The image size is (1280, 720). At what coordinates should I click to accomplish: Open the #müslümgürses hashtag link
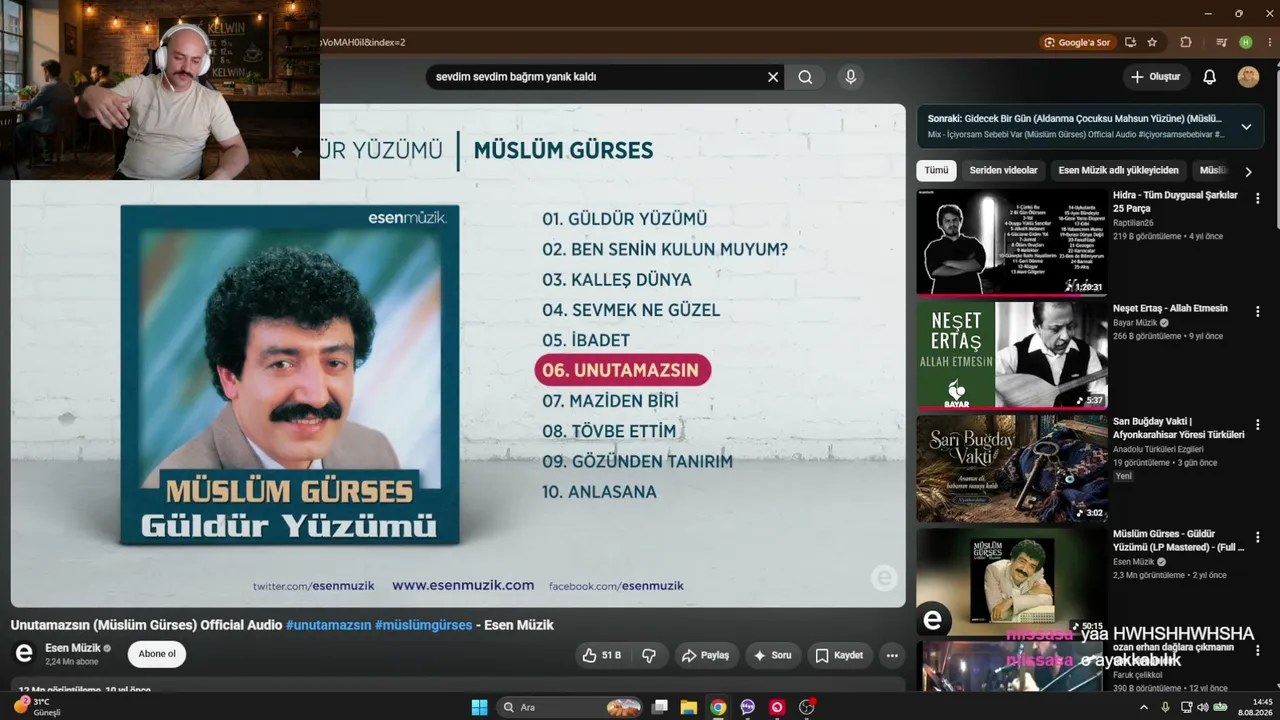tap(423, 625)
